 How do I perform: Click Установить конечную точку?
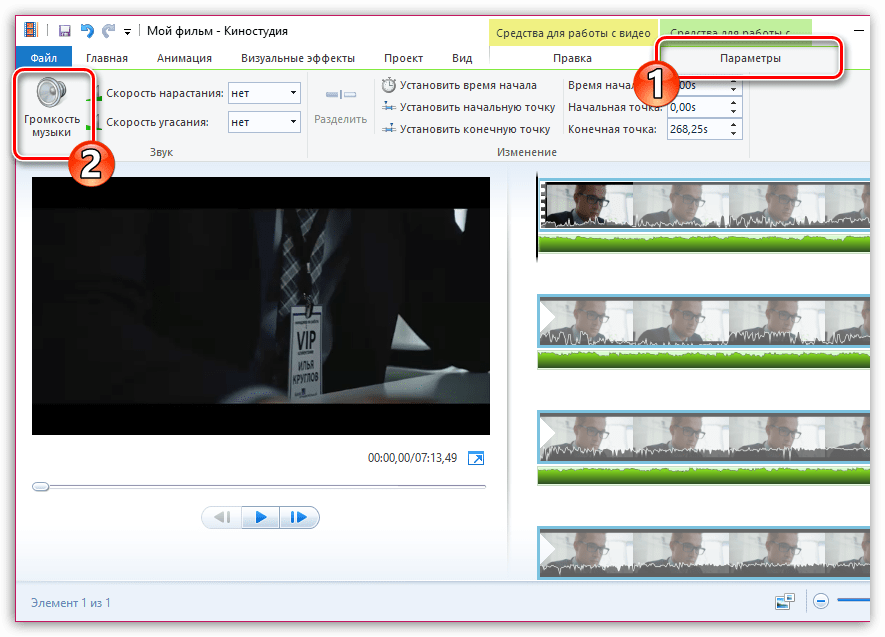tap(466, 129)
